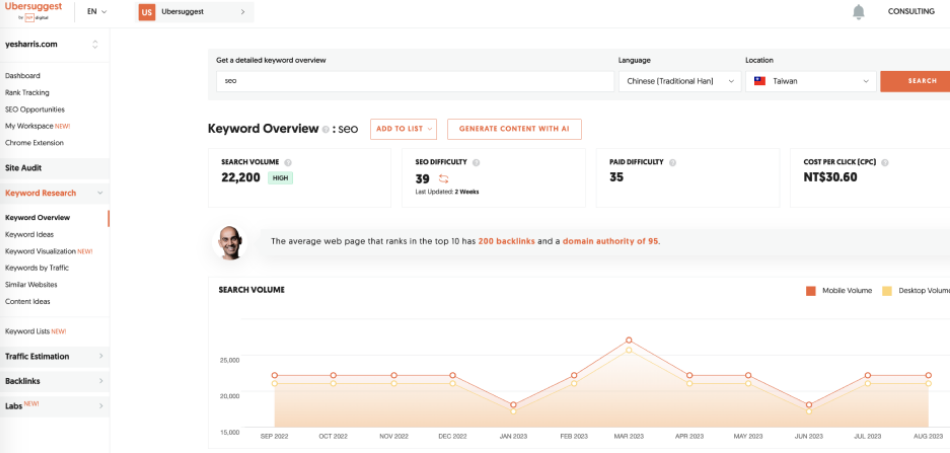Click the notifications bell icon
The height and width of the screenshot is (453, 950).
(x=858, y=12)
